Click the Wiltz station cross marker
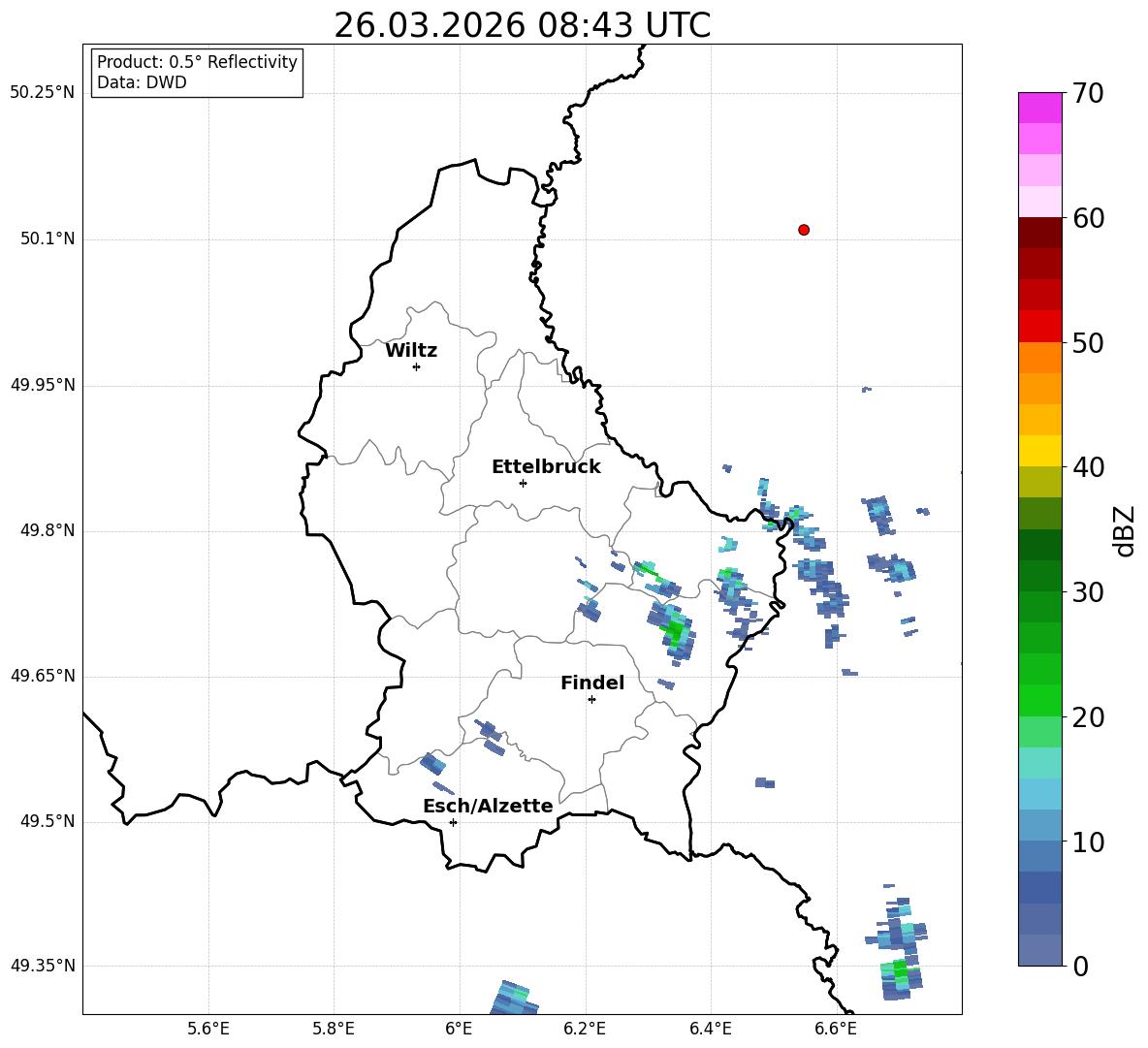The width and height of the screenshot is (1148, 1048). click(x=417, y=366)
